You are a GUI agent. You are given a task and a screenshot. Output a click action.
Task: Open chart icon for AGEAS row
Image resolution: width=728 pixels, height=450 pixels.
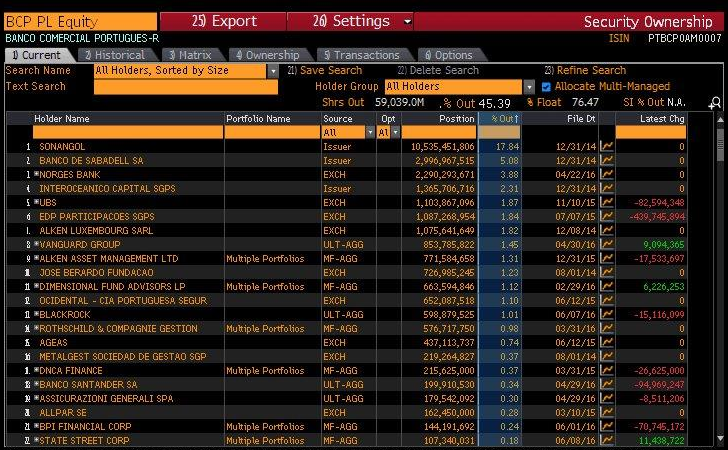(606, 342)
